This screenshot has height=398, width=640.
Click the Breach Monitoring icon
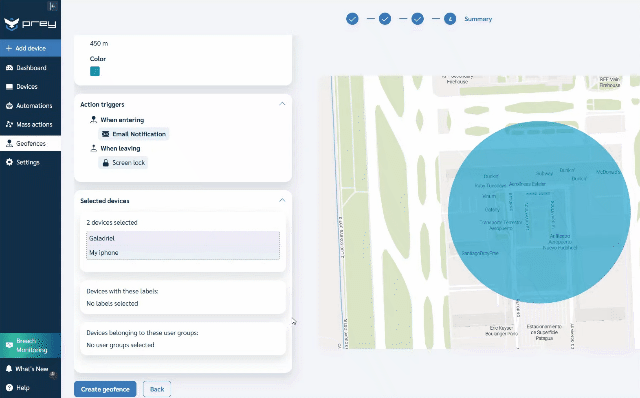9,345
